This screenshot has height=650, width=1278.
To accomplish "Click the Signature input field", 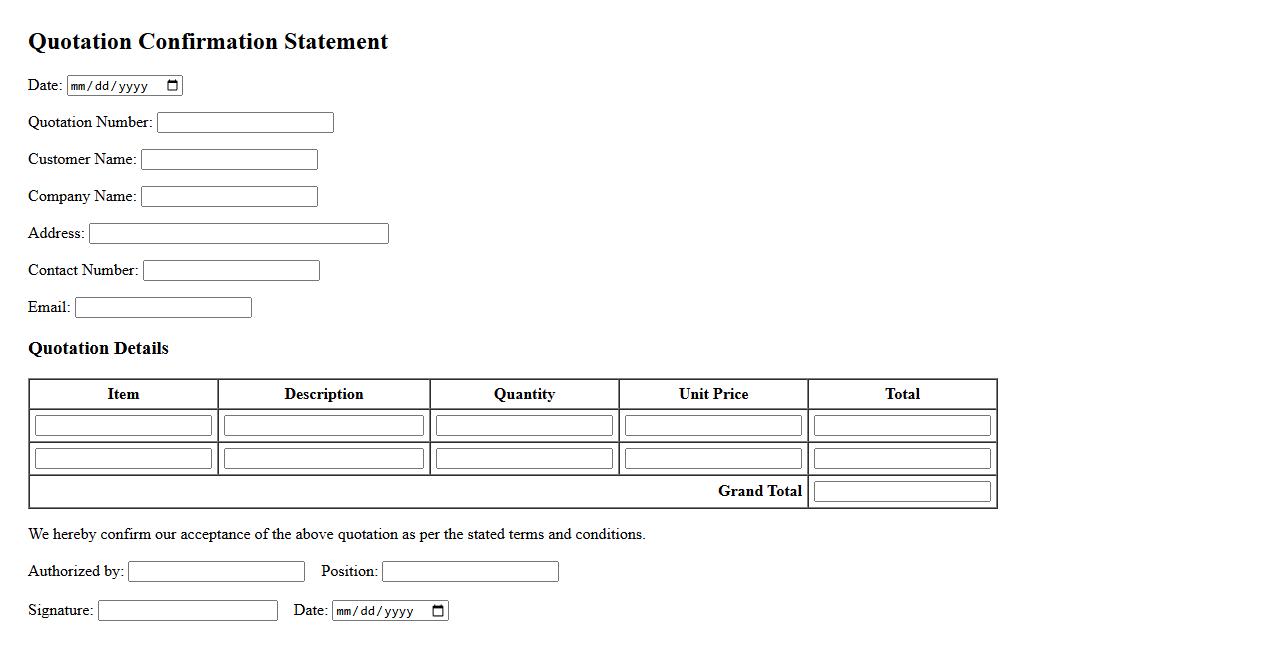I will pyautogui.click(x=187, y=611).
